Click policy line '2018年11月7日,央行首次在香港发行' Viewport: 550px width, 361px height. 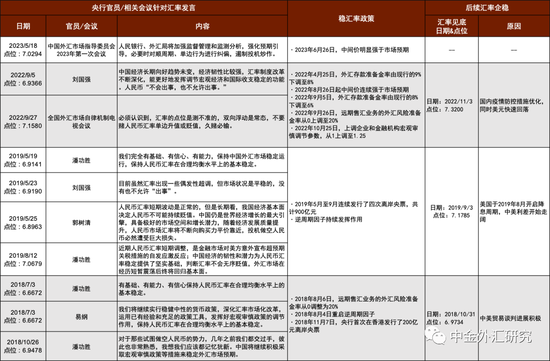tap(354, 326)
